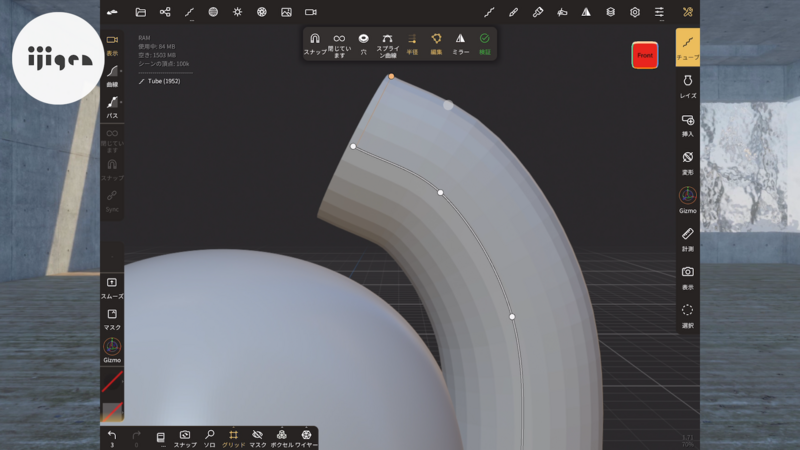The width and height of the screenshot is (800, 450).
Task: Redo the undone action
Action: pos(136,438)
